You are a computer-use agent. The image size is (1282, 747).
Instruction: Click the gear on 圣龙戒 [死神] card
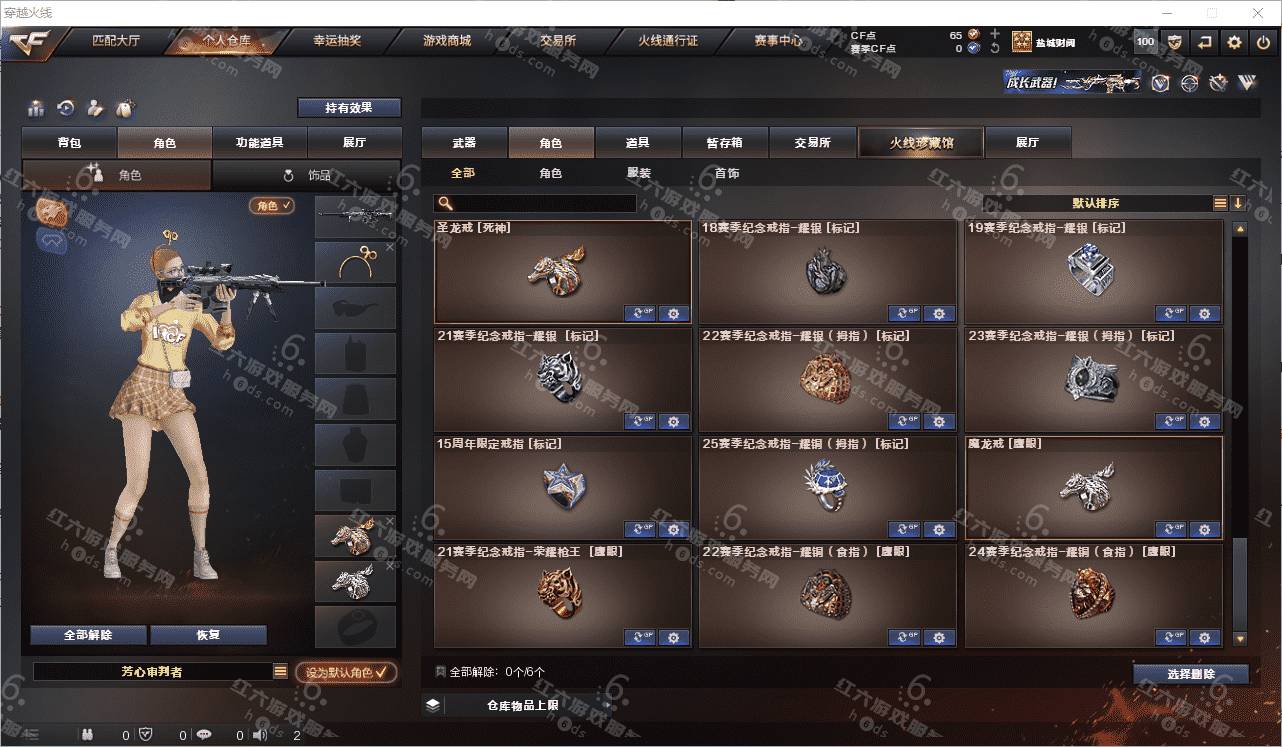(x=673, y=313)
